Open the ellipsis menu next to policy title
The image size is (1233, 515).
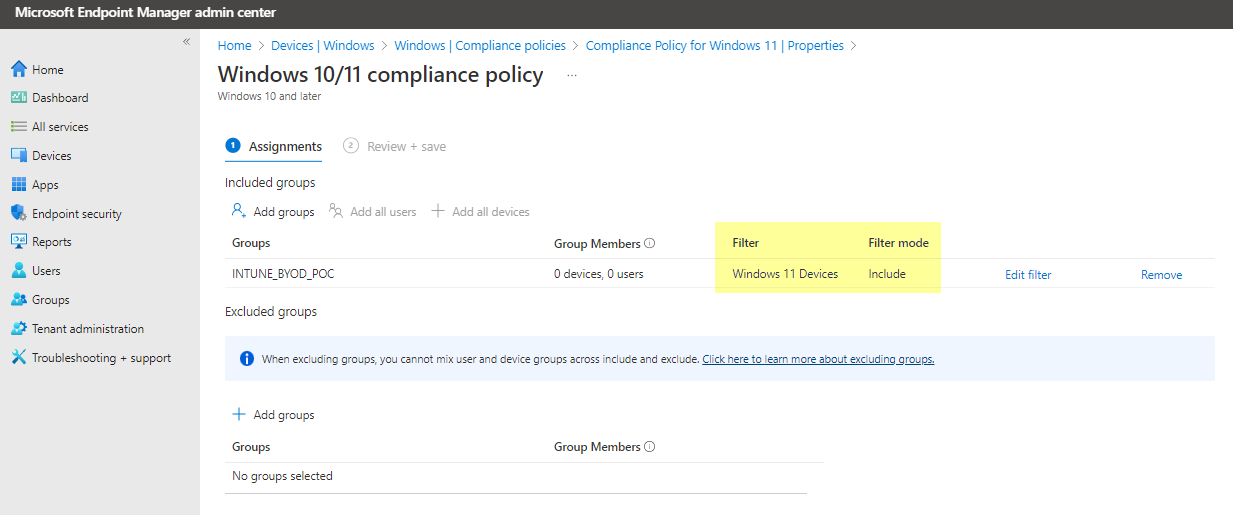pos(572,75)
